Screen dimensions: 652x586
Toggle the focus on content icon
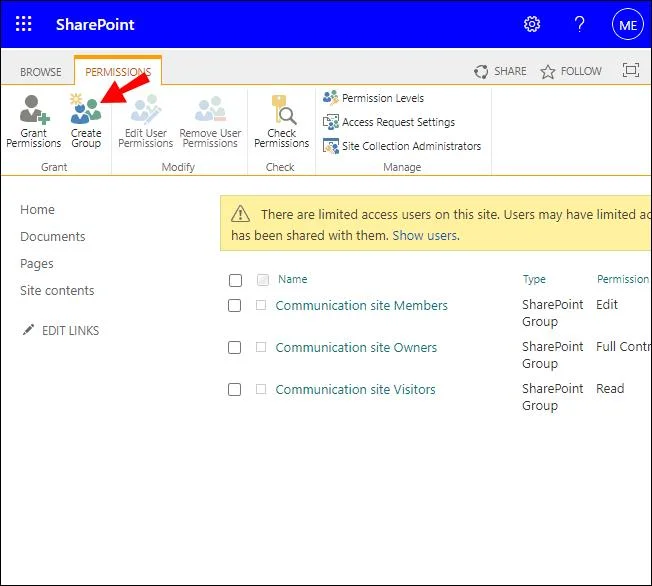(631, 70)
